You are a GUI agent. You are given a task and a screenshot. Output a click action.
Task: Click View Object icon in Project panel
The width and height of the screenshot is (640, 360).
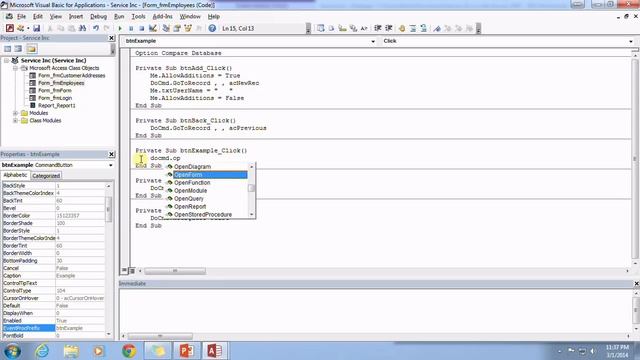pos(18,49)
